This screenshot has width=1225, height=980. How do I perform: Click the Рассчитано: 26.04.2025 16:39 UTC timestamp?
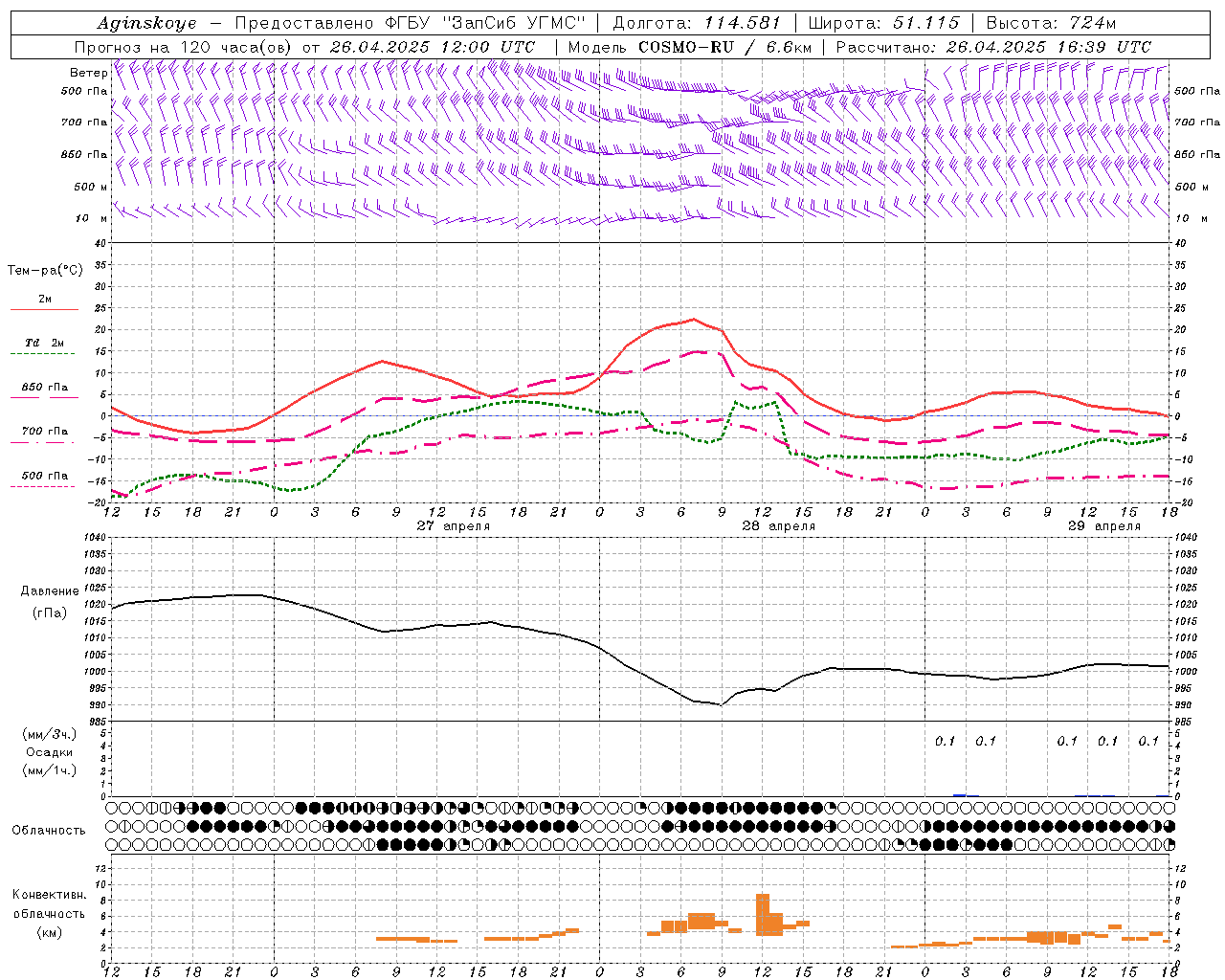point(993,47)
